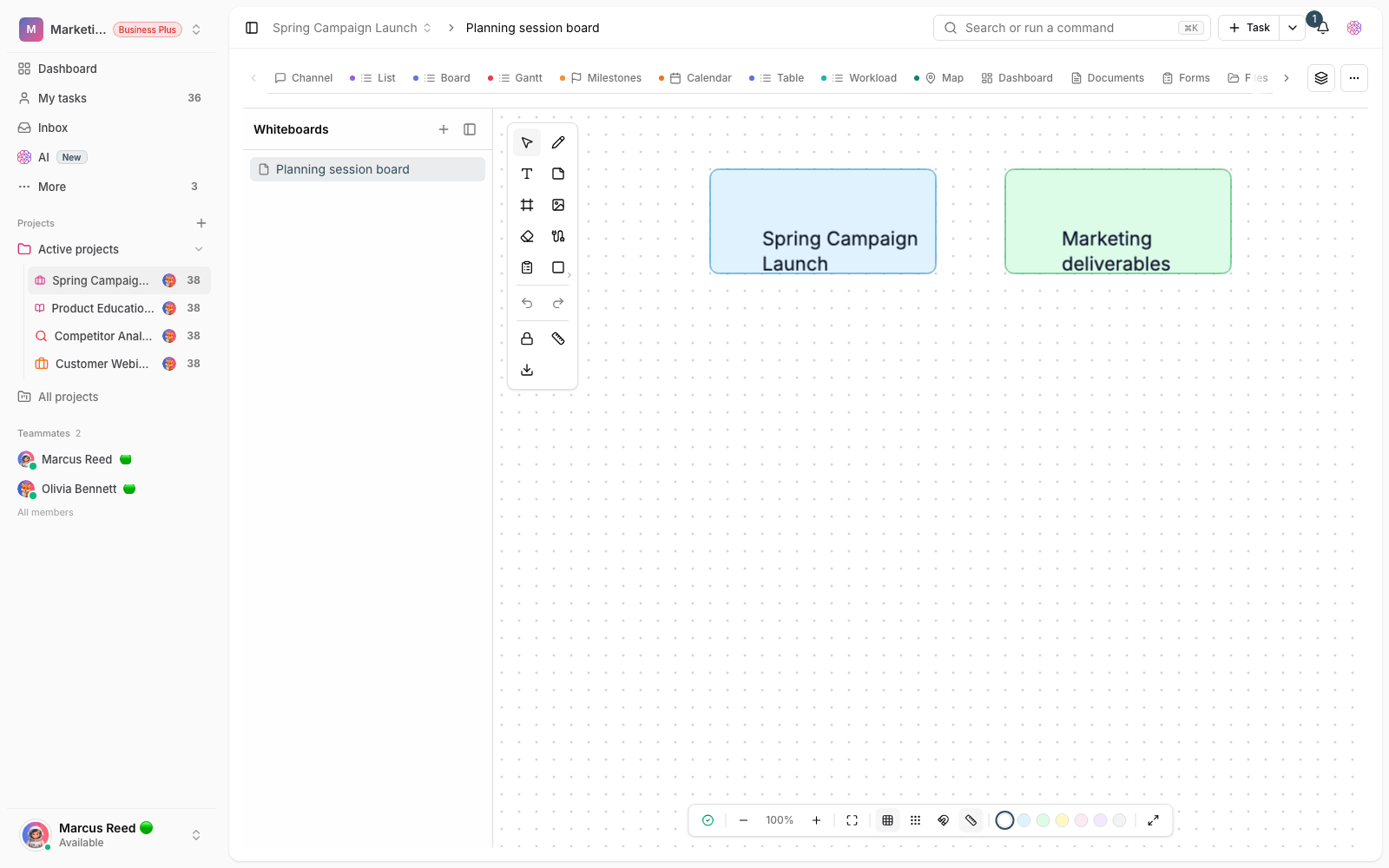Collapse the Active projects folder
This screenshot has width=1389, height=868.
pos(199,249)
